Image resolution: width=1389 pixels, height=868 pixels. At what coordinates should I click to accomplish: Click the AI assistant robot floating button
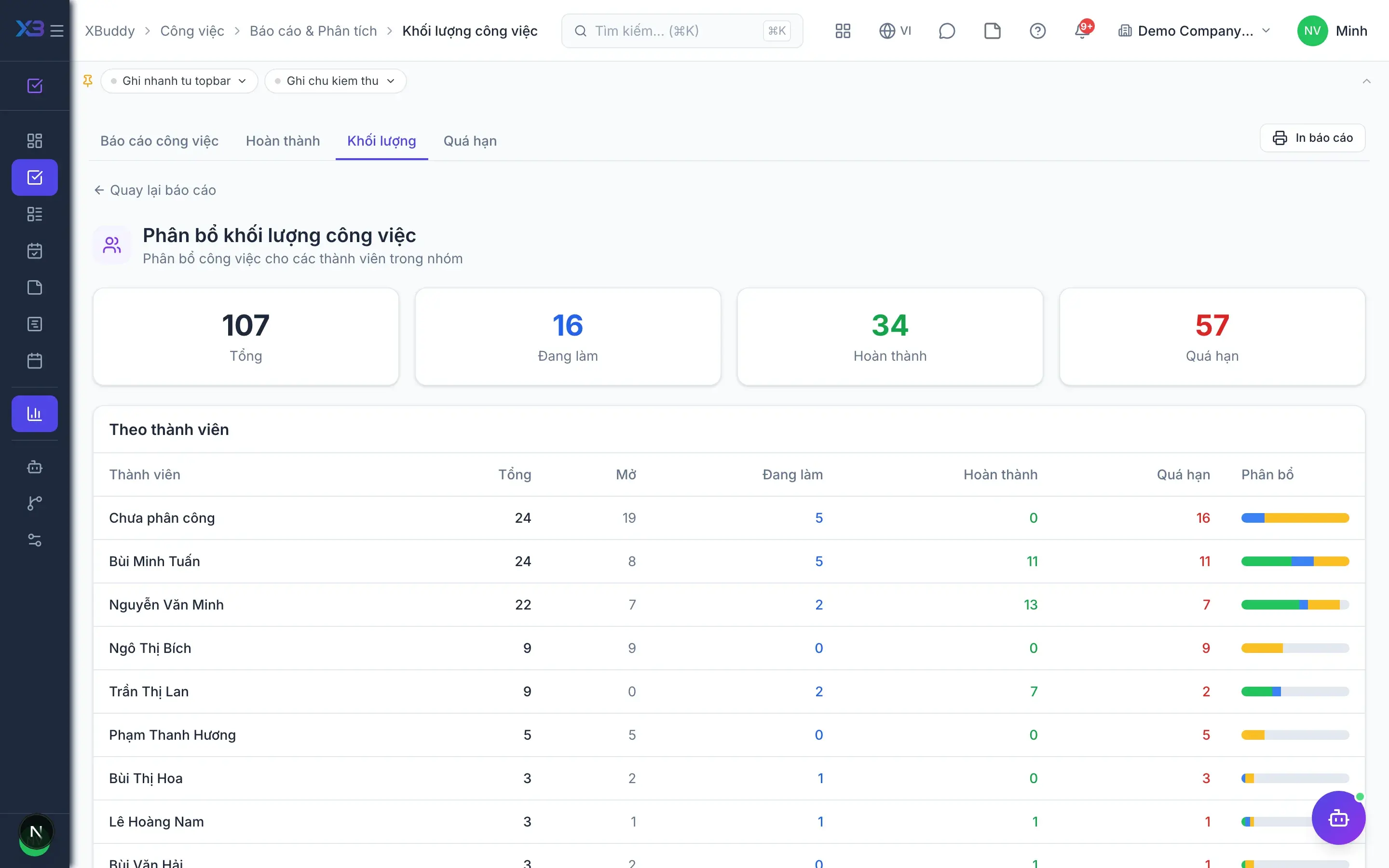[x=1338, y=817]
